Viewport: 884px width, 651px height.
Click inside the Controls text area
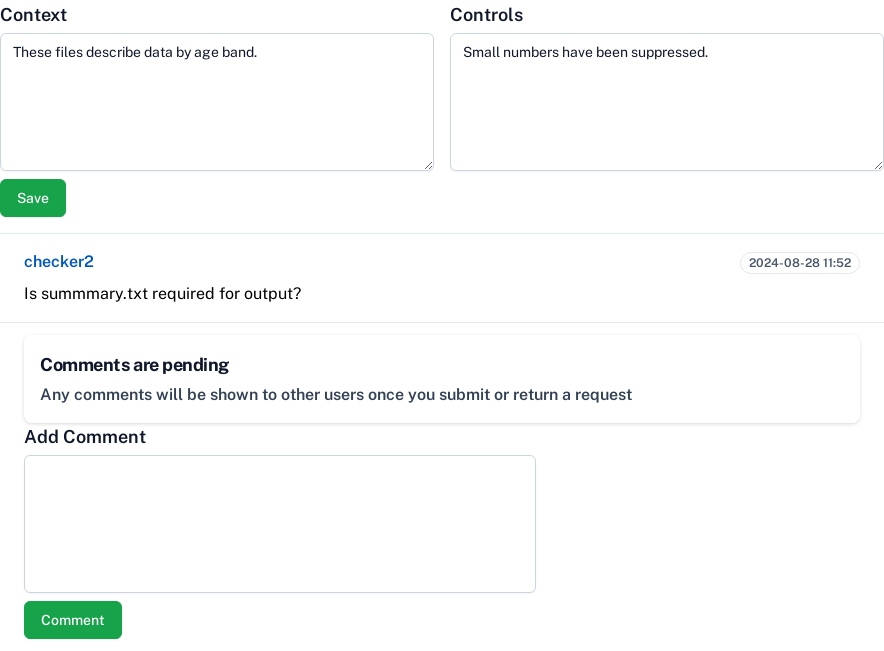click(x=666, y=110)
